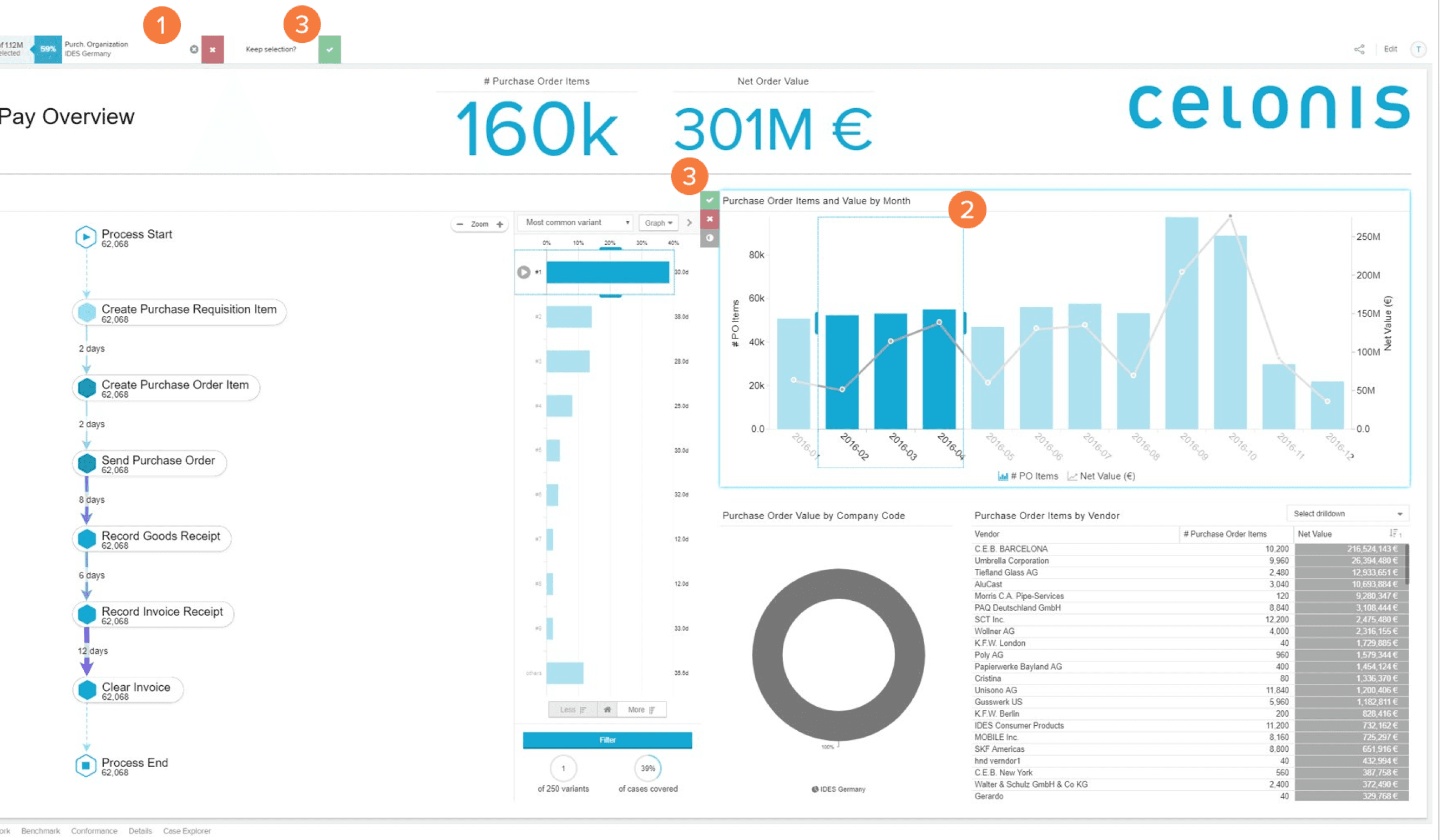The width and height of the screenshot is (1440, 840).
Task: Click the gray invert selection icon
Action: 710,238
